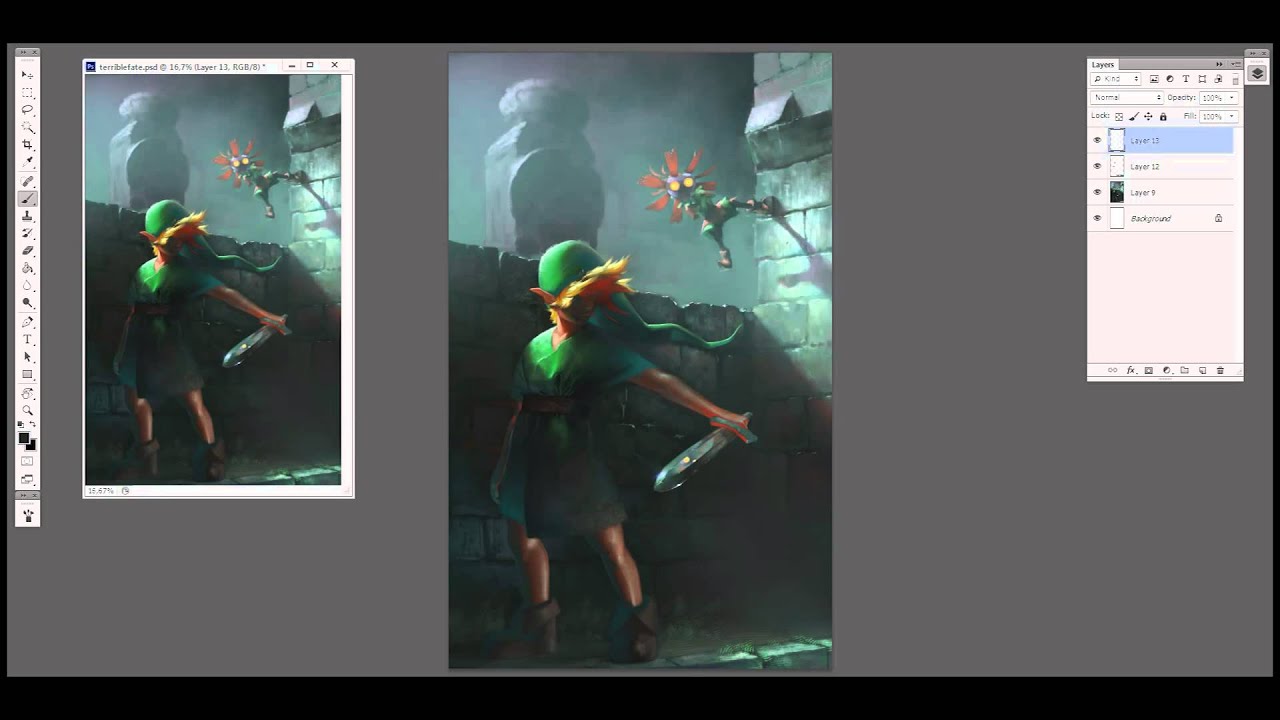Open the foreground color swatch
Image resolution: width=1280 pixels, height=720 pixels.
pos(24,438)
